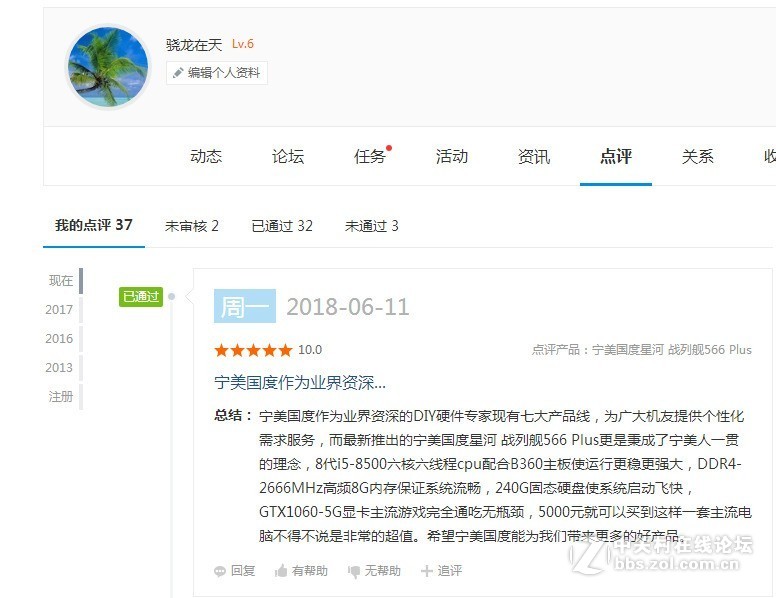Select the 关系 tab

[x=697, y=156]
